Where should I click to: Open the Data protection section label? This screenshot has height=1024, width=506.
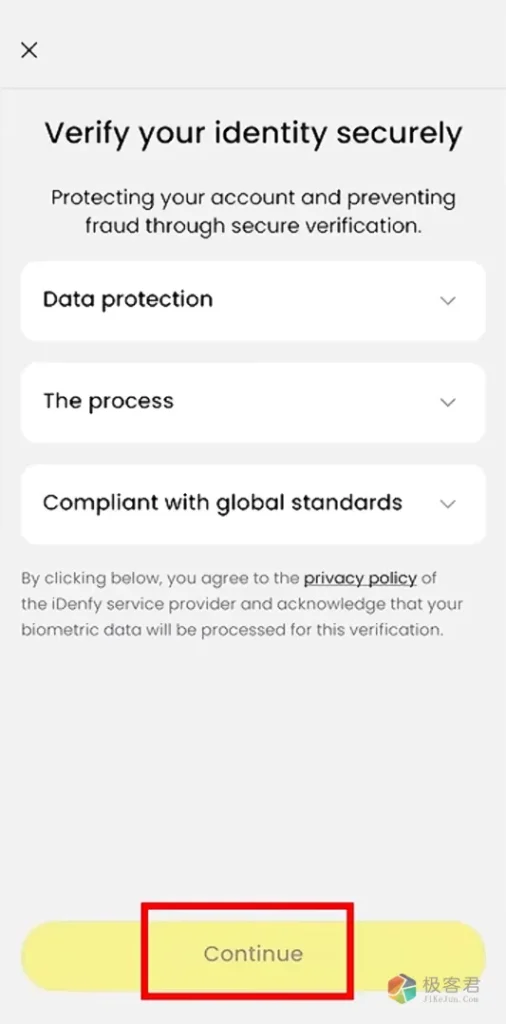128,299
